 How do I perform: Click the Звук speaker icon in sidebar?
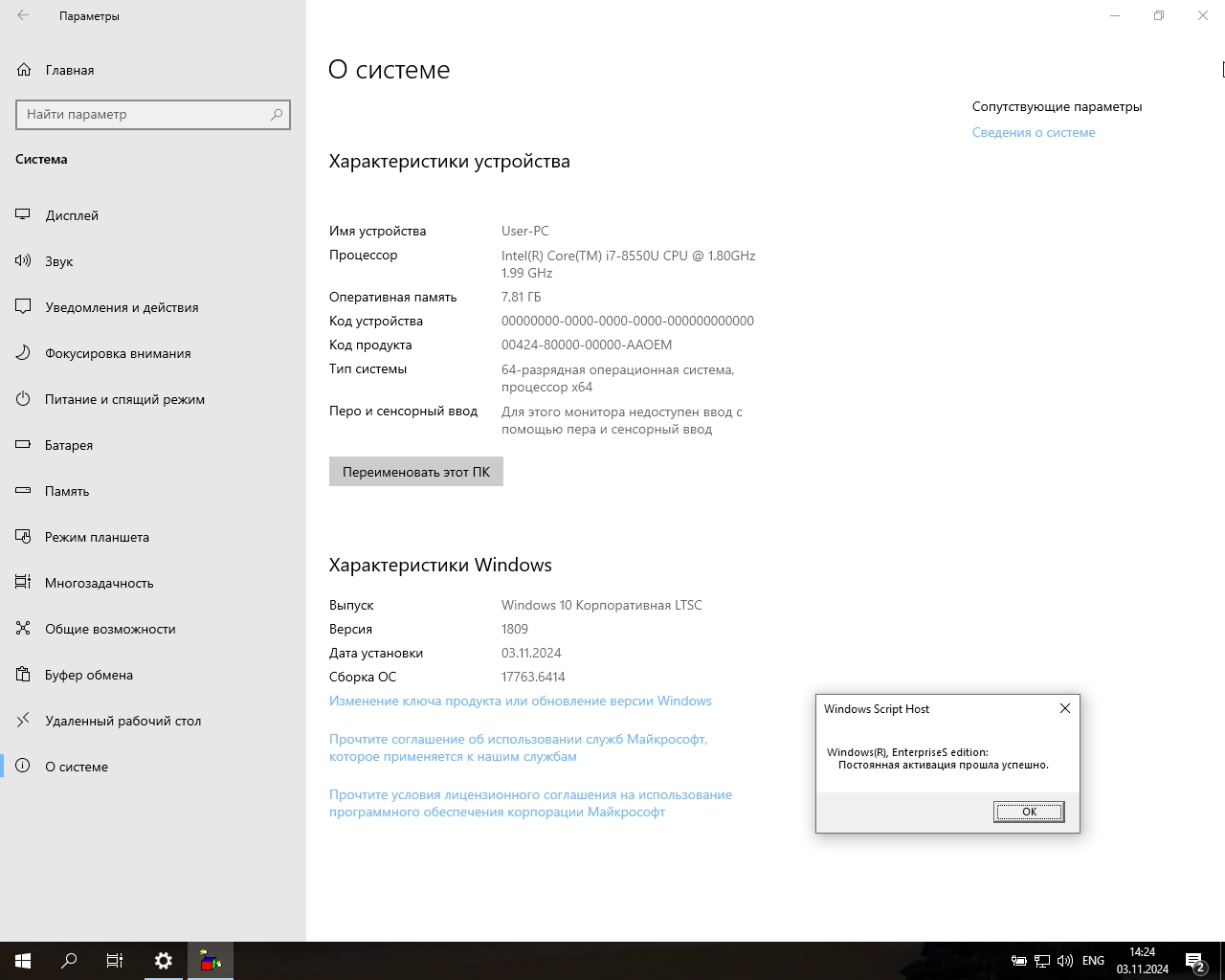coord(23,260)
